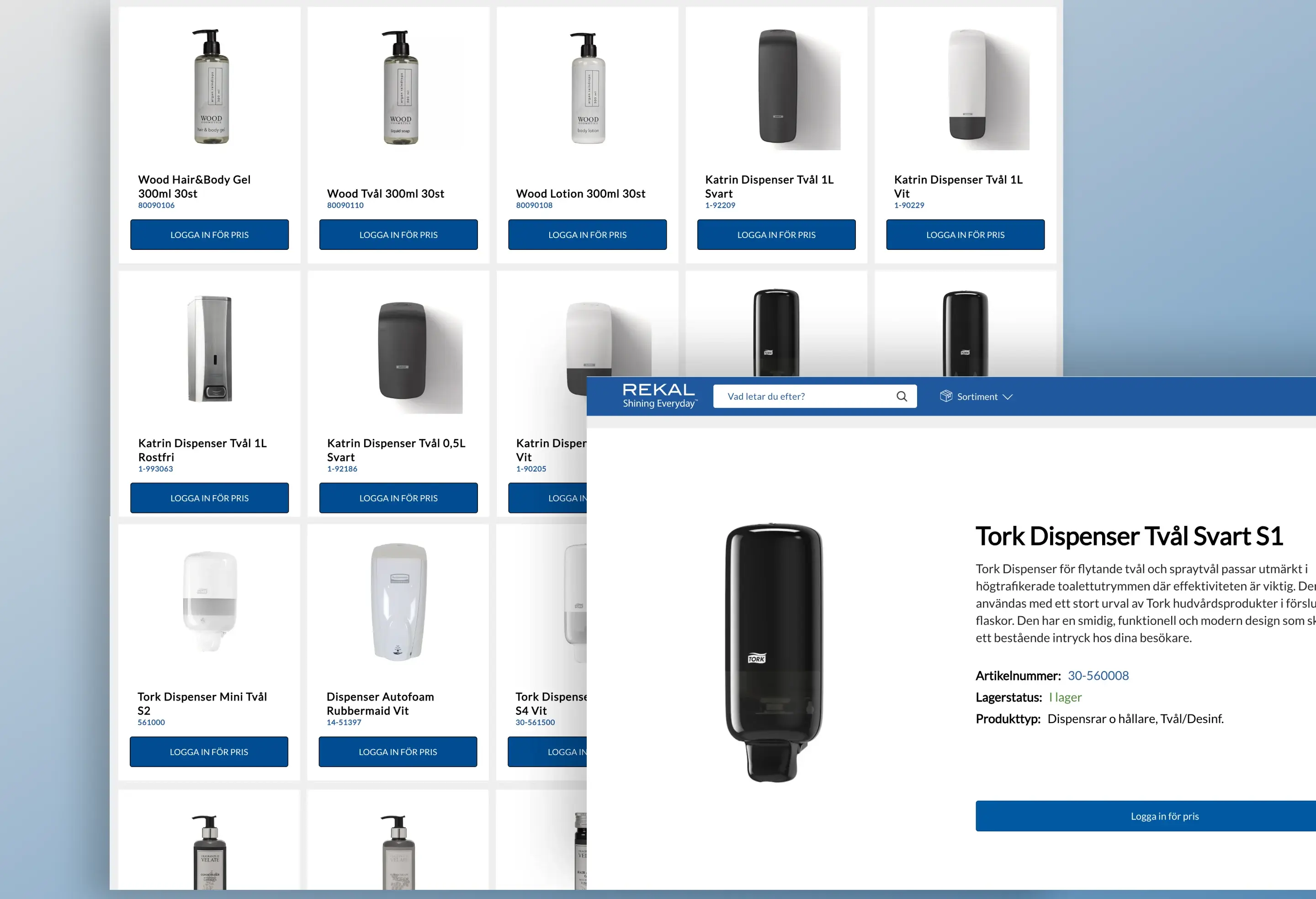1316x899 pixels.
Task: Open the Wood Hair&Body Gel product image
Action: pos(211,87)
